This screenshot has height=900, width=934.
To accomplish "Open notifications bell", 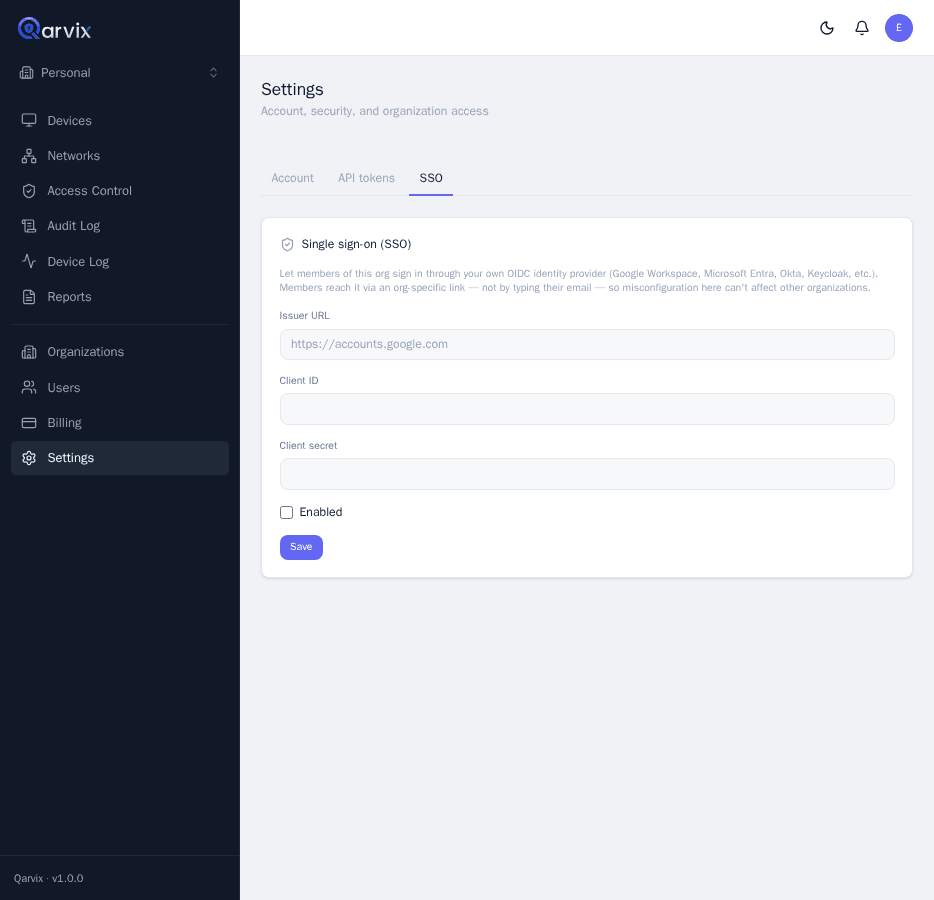I will point(862,28).
